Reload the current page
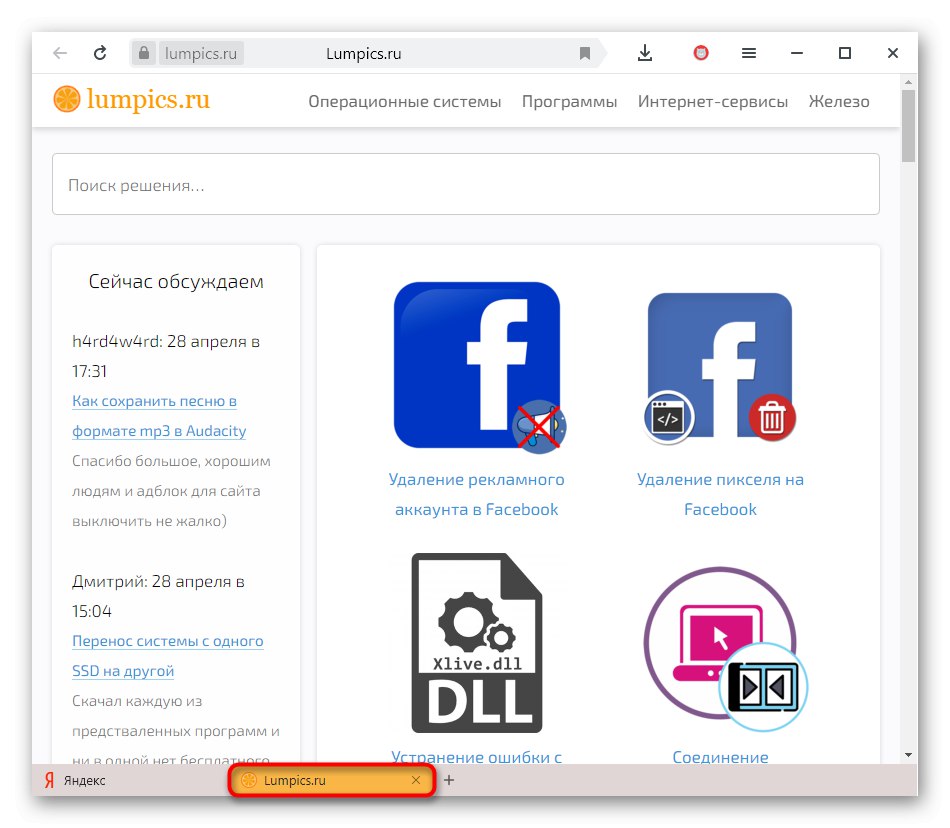The width and height of the screenshot is (950, 828). point(99,53)
